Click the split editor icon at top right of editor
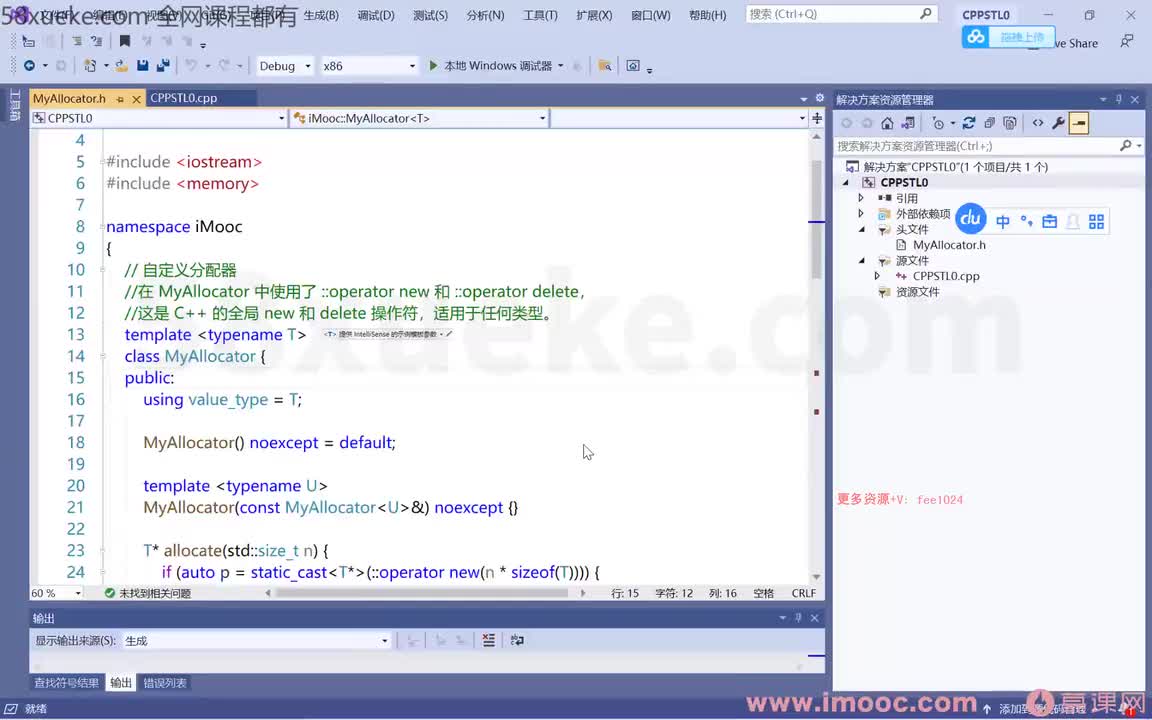This screenshot has width=1152, height=720. click(817, 118)
